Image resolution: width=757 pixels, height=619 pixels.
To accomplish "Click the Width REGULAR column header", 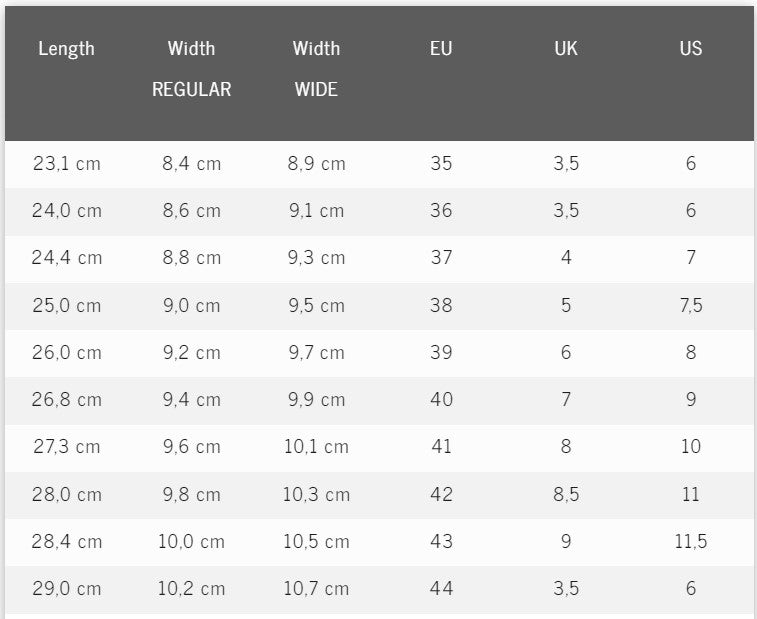I will [x=191, y=68].
